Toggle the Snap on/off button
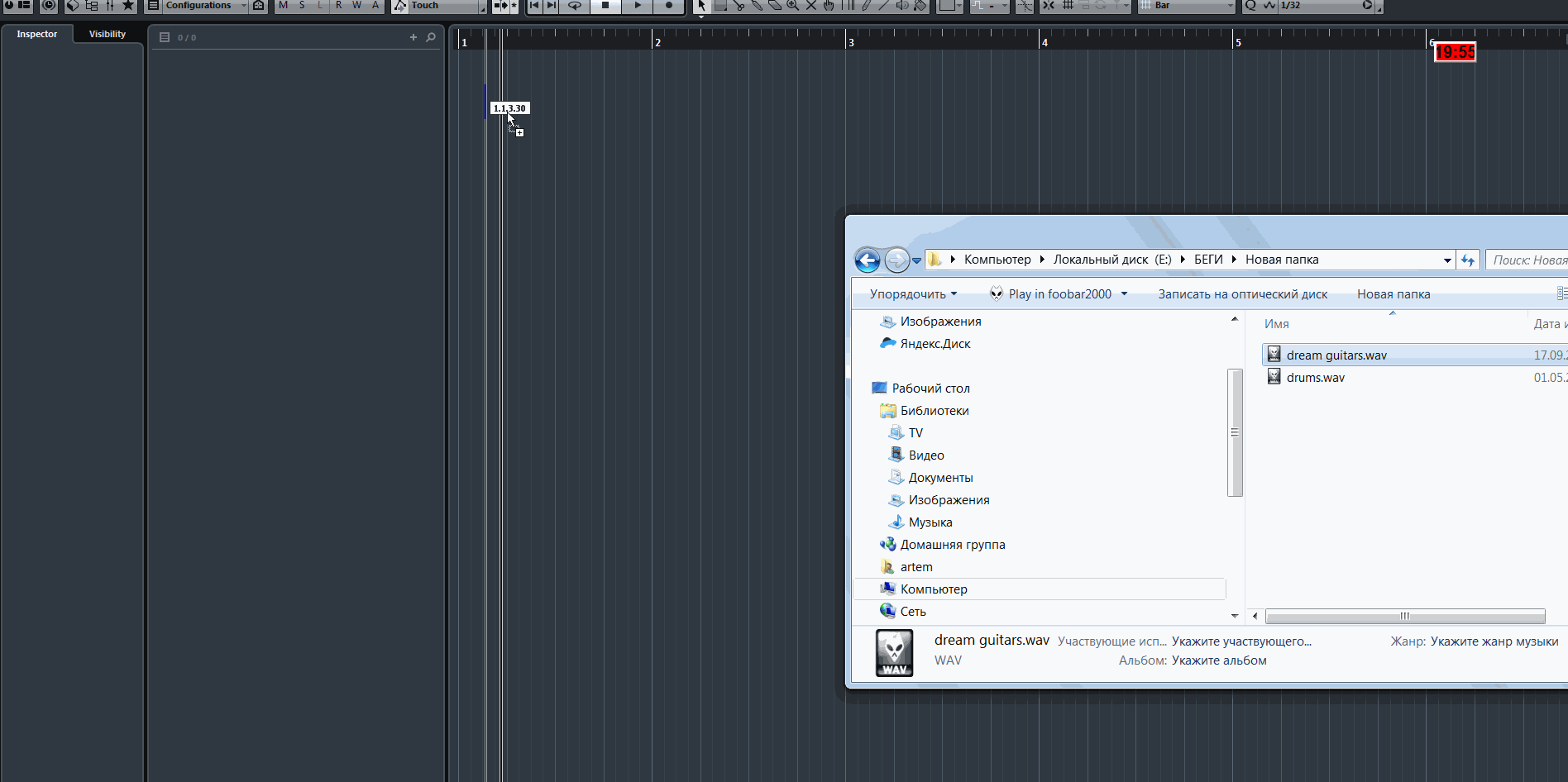The height and width of the screenshot is (782, 1568). [1049, 5]
